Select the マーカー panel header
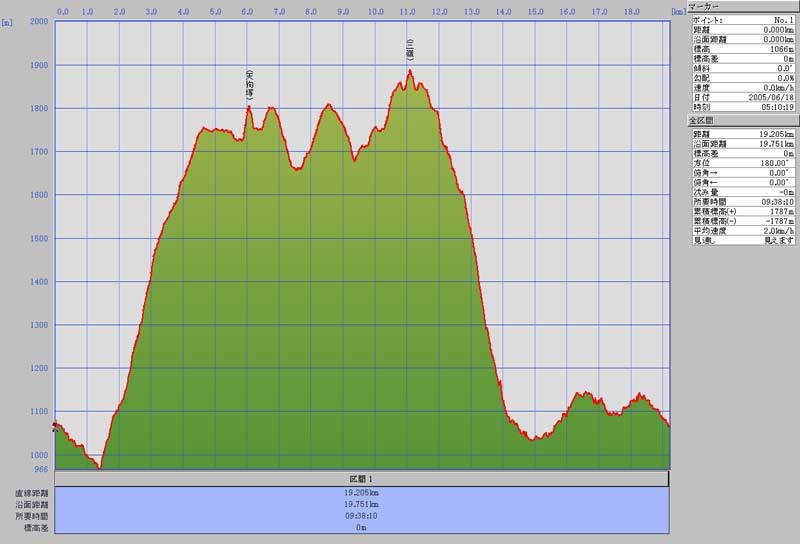The width and height of the screenshot is (800, 544). pos(743,6)
